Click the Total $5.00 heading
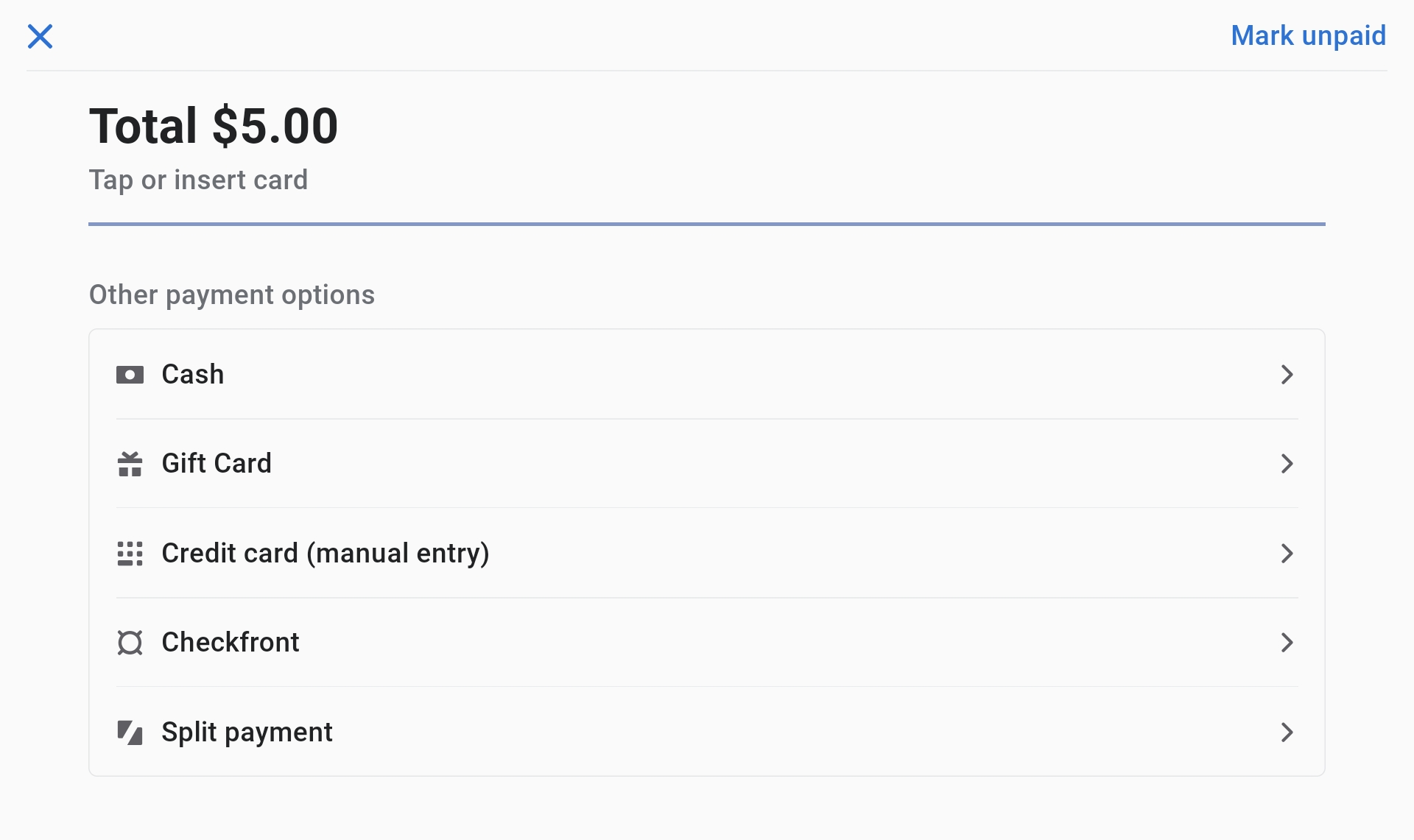The width and height of the screenshot is (1414, 840). pos(214,126)
